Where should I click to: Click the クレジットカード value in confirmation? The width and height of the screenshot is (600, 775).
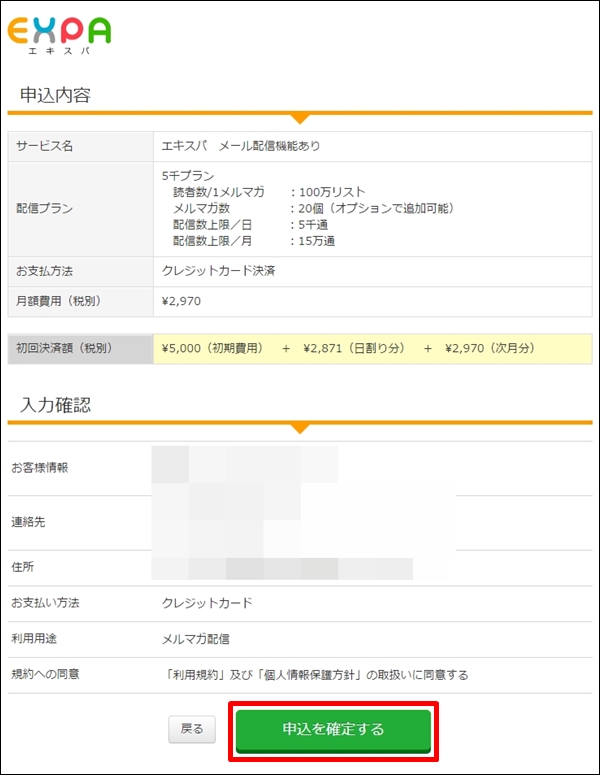(x=208, y=603)
